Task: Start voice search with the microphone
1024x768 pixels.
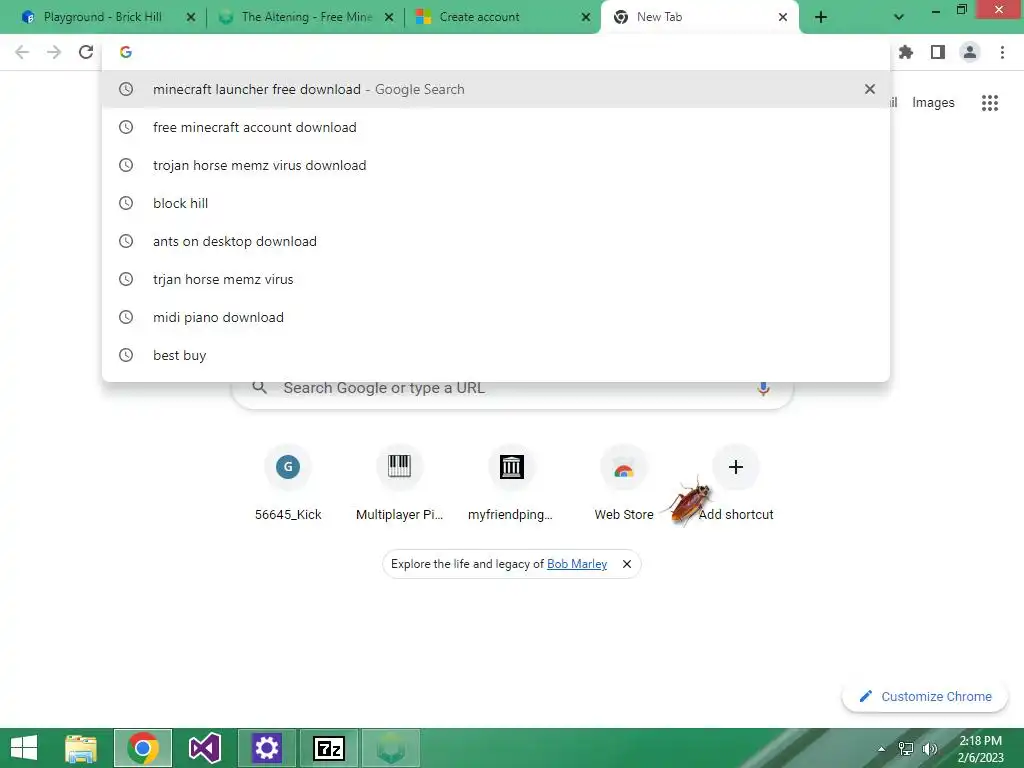Action: (763, 388)
